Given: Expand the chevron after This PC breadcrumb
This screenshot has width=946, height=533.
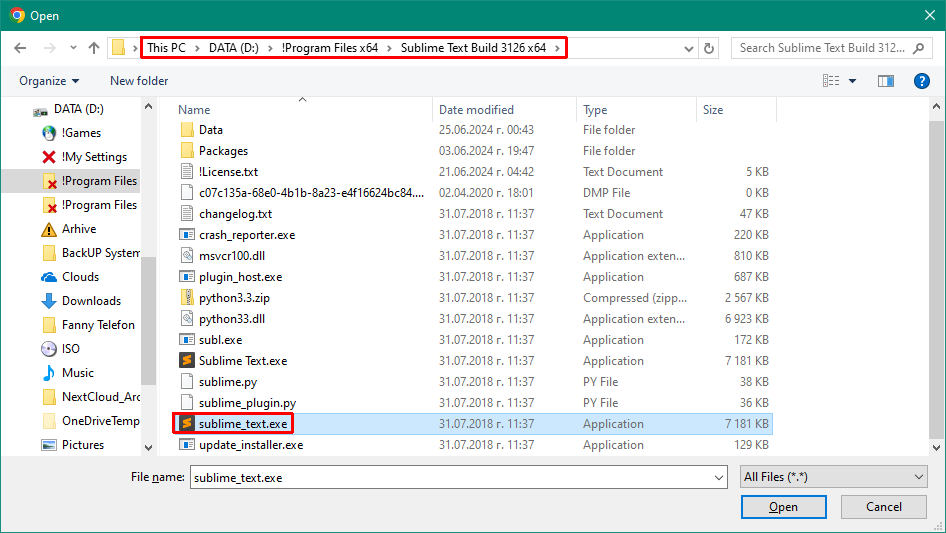Looking at the screenshot, I should pyautogui.click(x=197, y=48).
